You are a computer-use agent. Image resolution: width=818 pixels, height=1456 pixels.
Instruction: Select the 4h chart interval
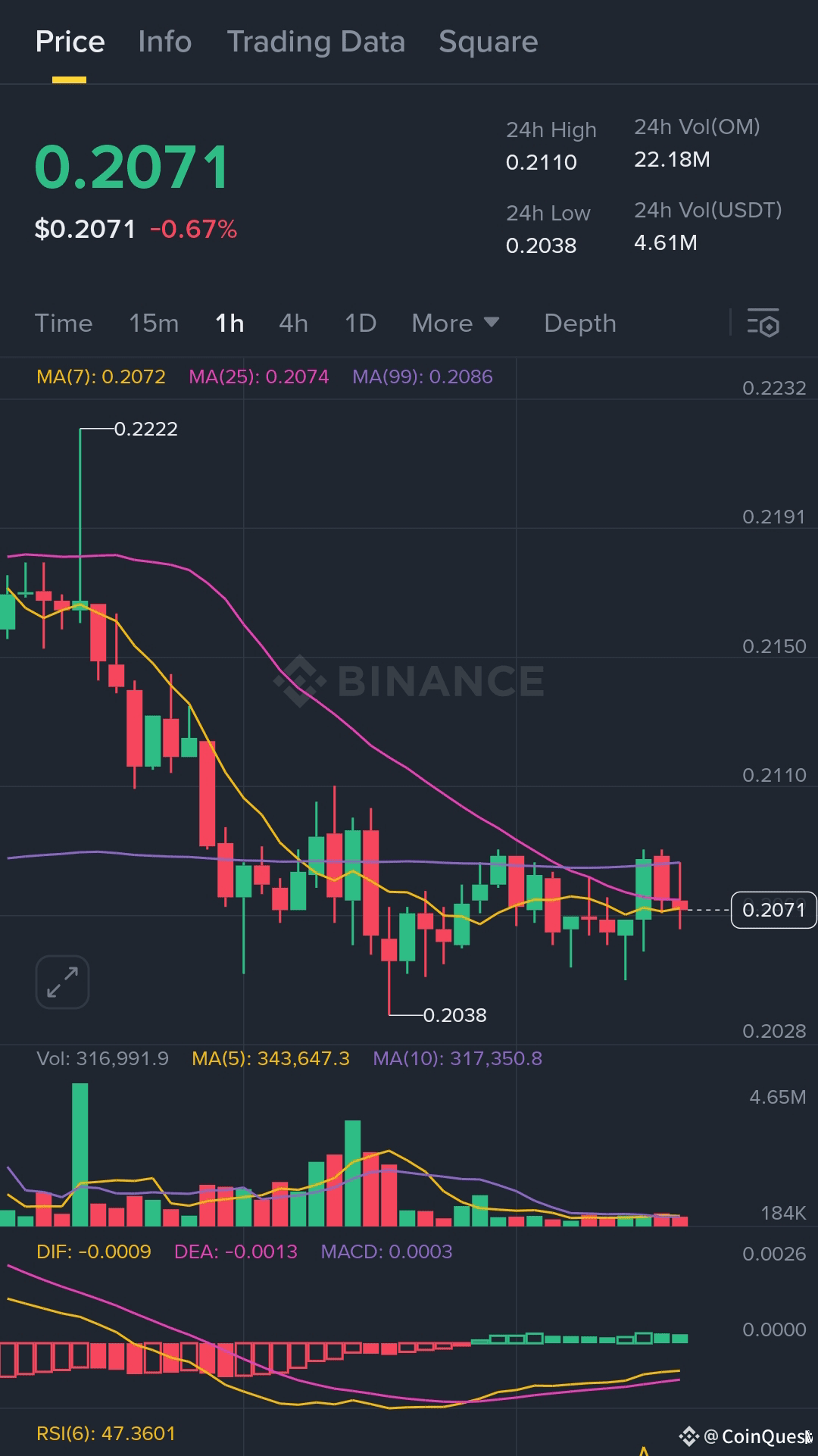tap(292, 323)
